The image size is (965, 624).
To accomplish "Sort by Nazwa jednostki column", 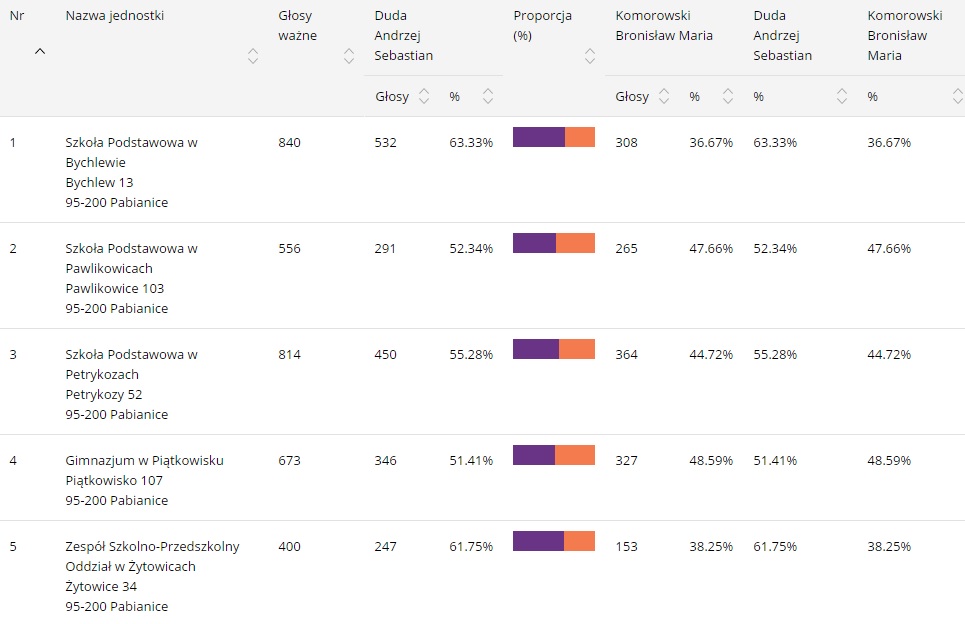I will 253,56.
